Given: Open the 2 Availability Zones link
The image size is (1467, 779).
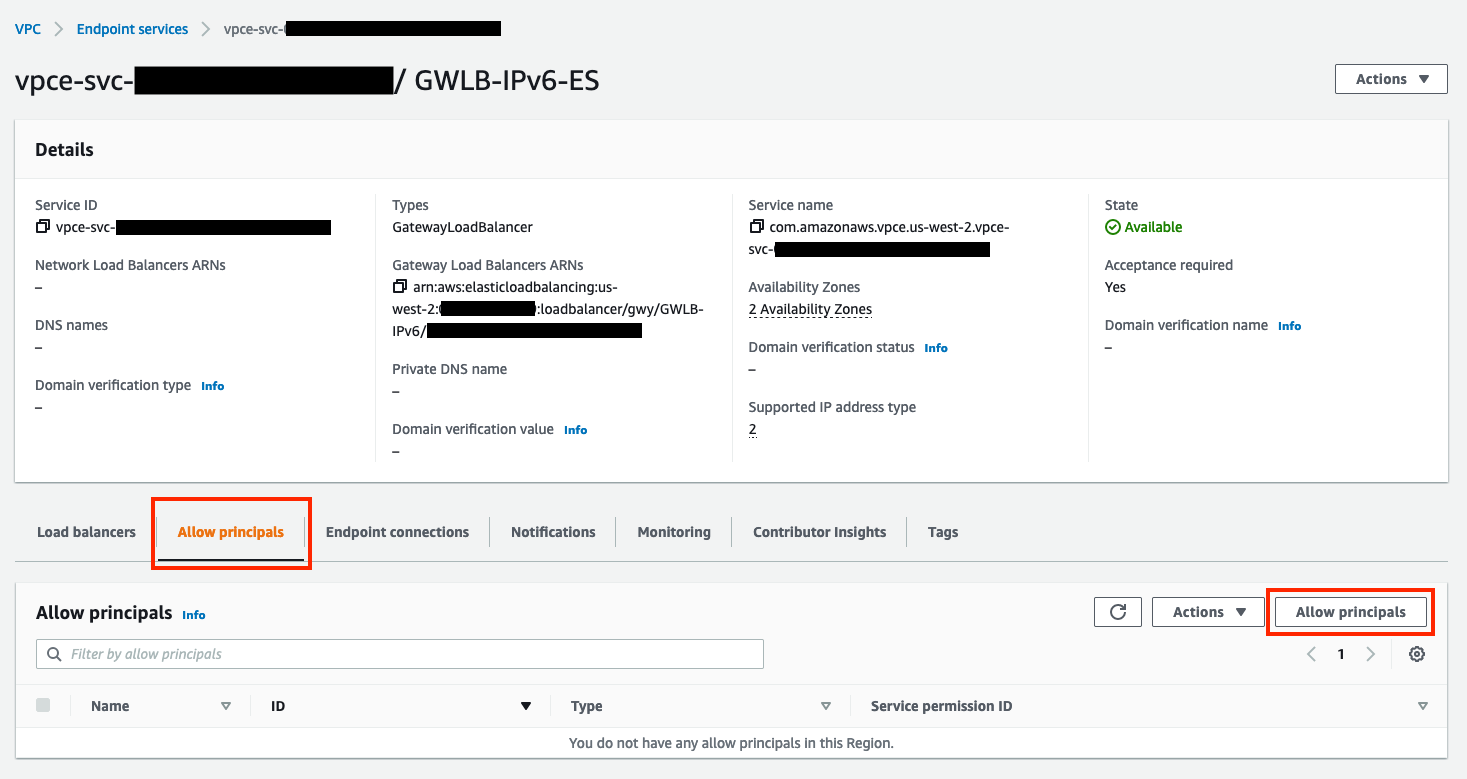Looking at the screenshot, I should click(809, 308).
